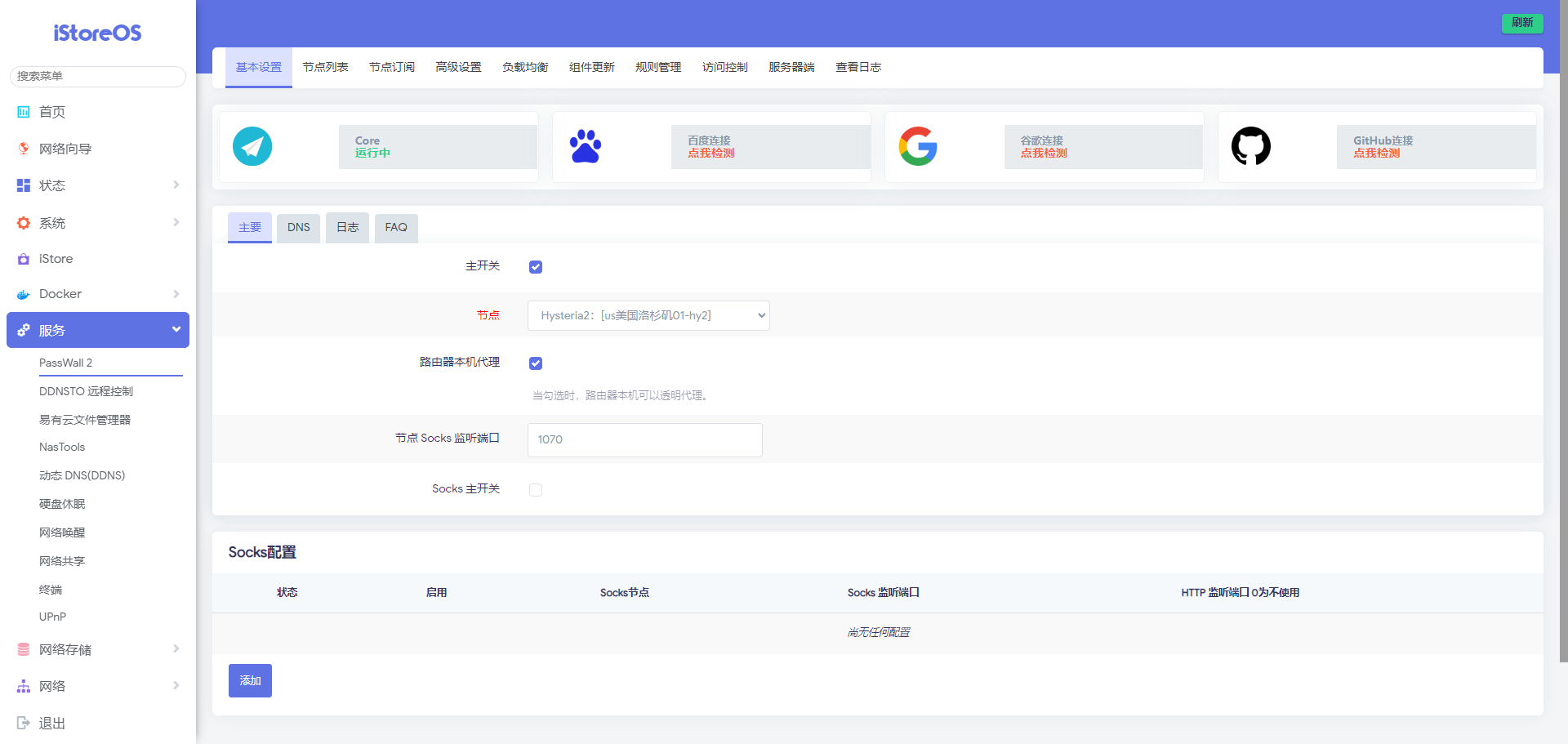Open 网络共享 in the sidebar
Screen dimensions: 1568x744
pyautogui.click(x=62, y=561)
